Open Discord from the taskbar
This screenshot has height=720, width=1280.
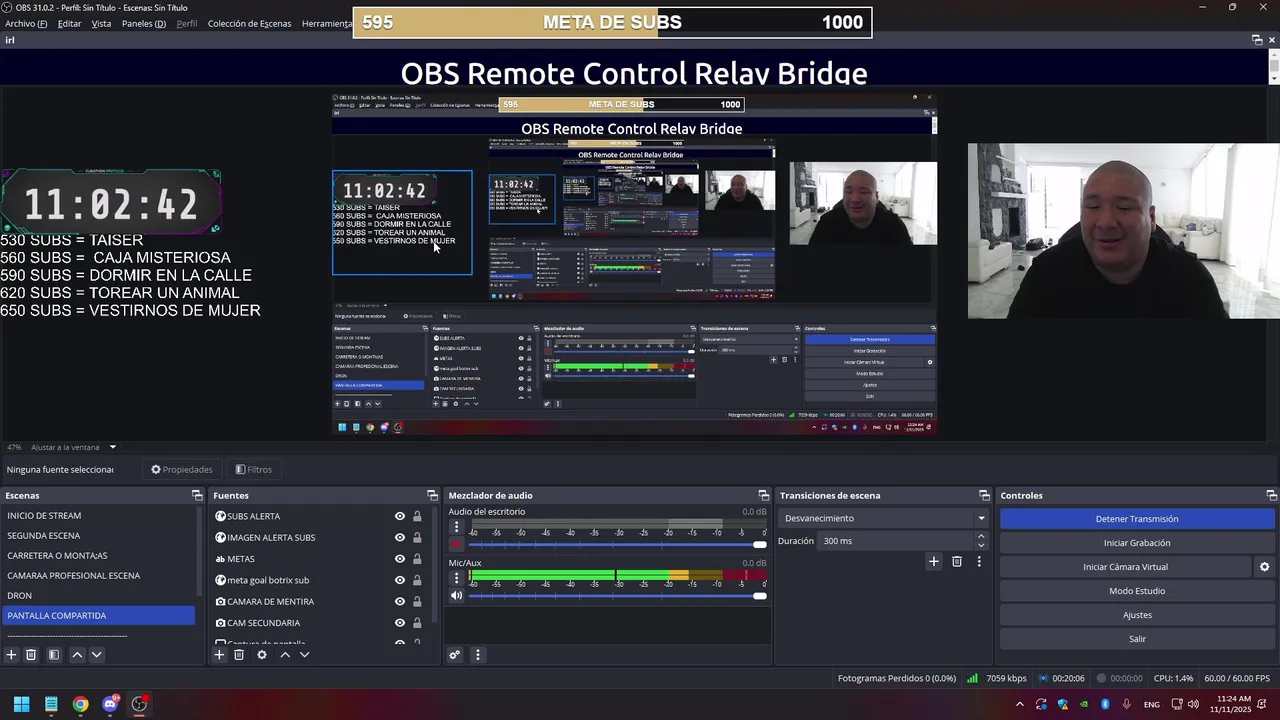110,704
